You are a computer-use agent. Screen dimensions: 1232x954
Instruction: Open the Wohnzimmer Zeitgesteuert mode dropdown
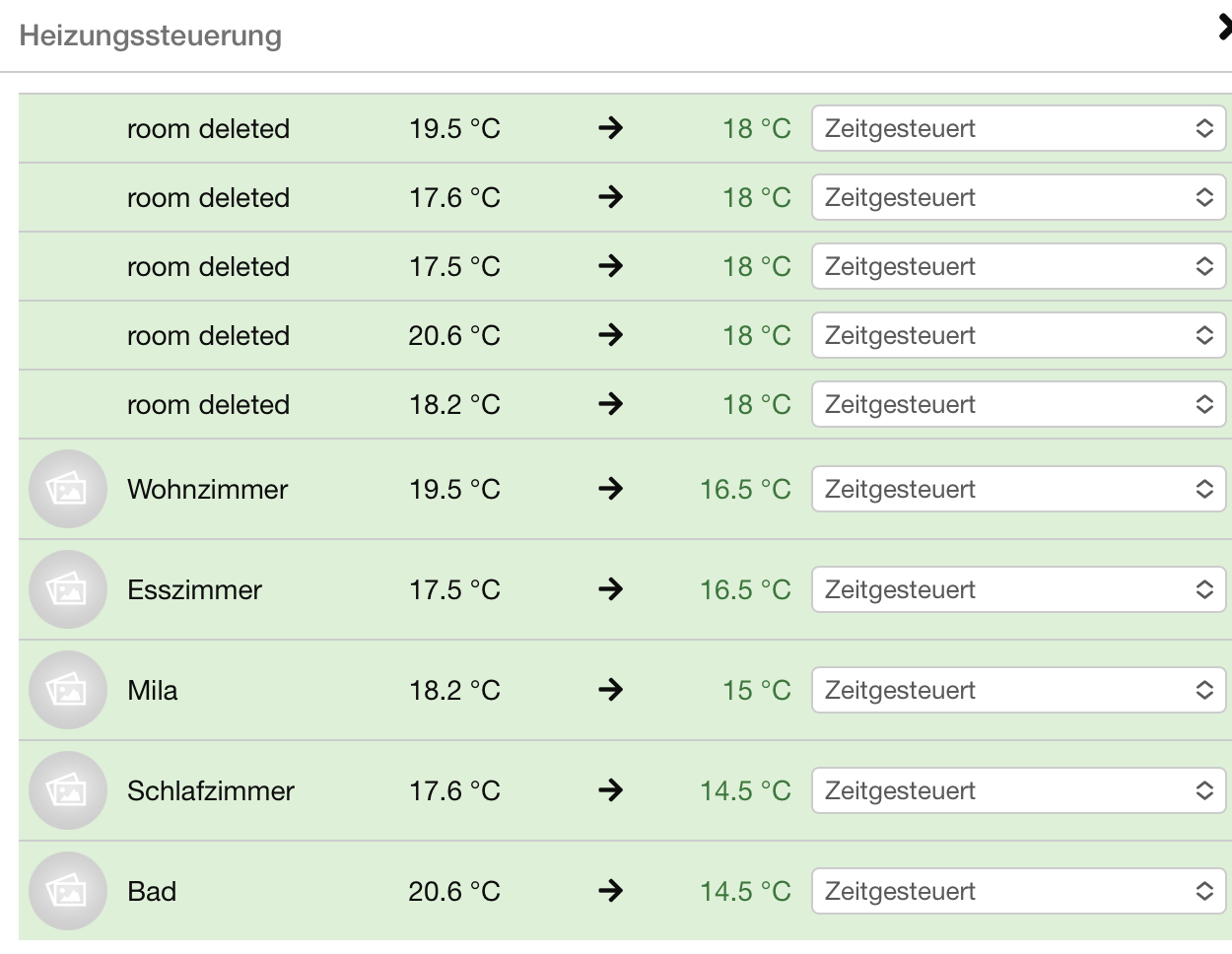pos(1018,489)
